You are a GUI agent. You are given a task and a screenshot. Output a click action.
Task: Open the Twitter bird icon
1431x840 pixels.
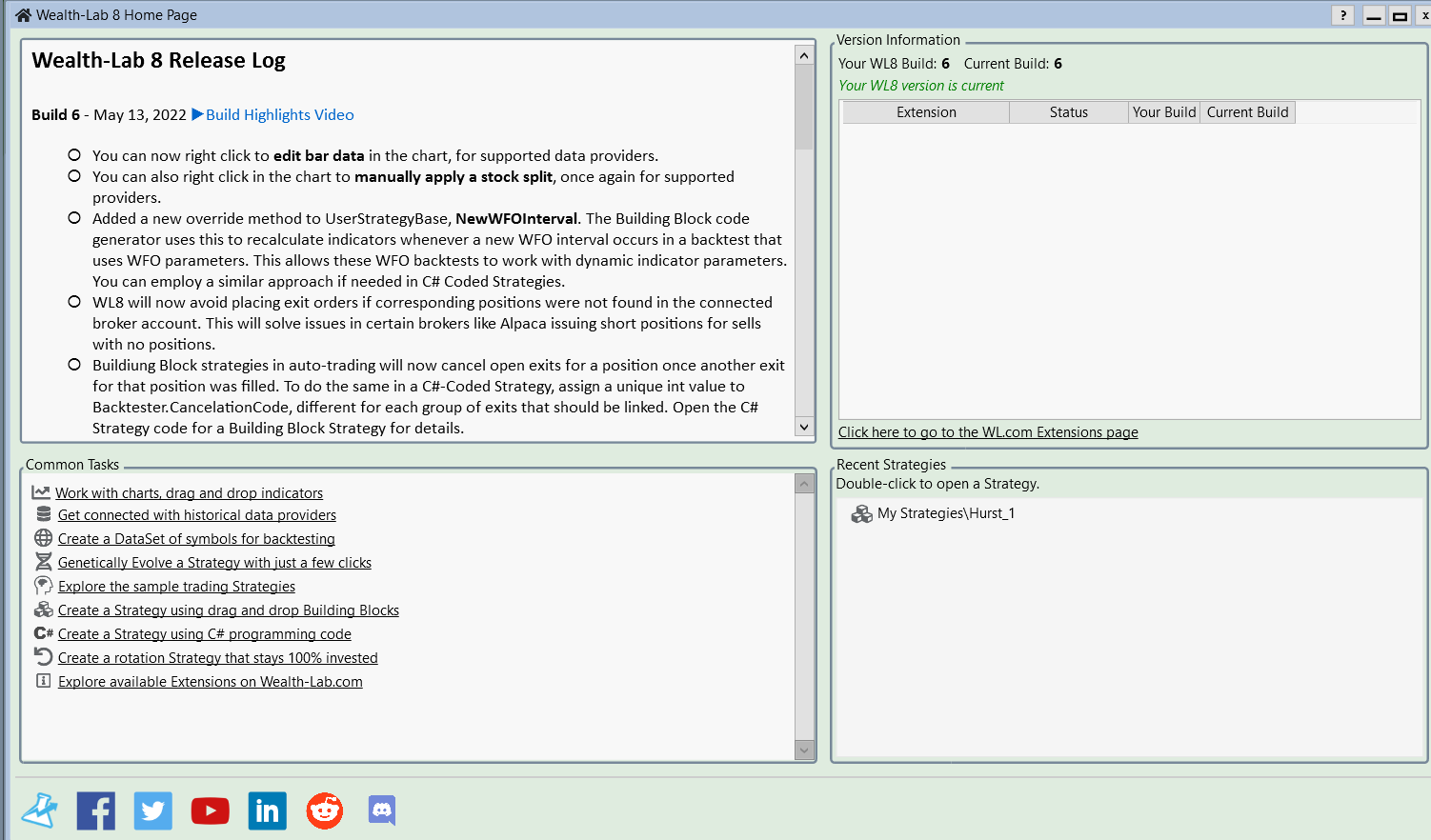tap(153, 810)
